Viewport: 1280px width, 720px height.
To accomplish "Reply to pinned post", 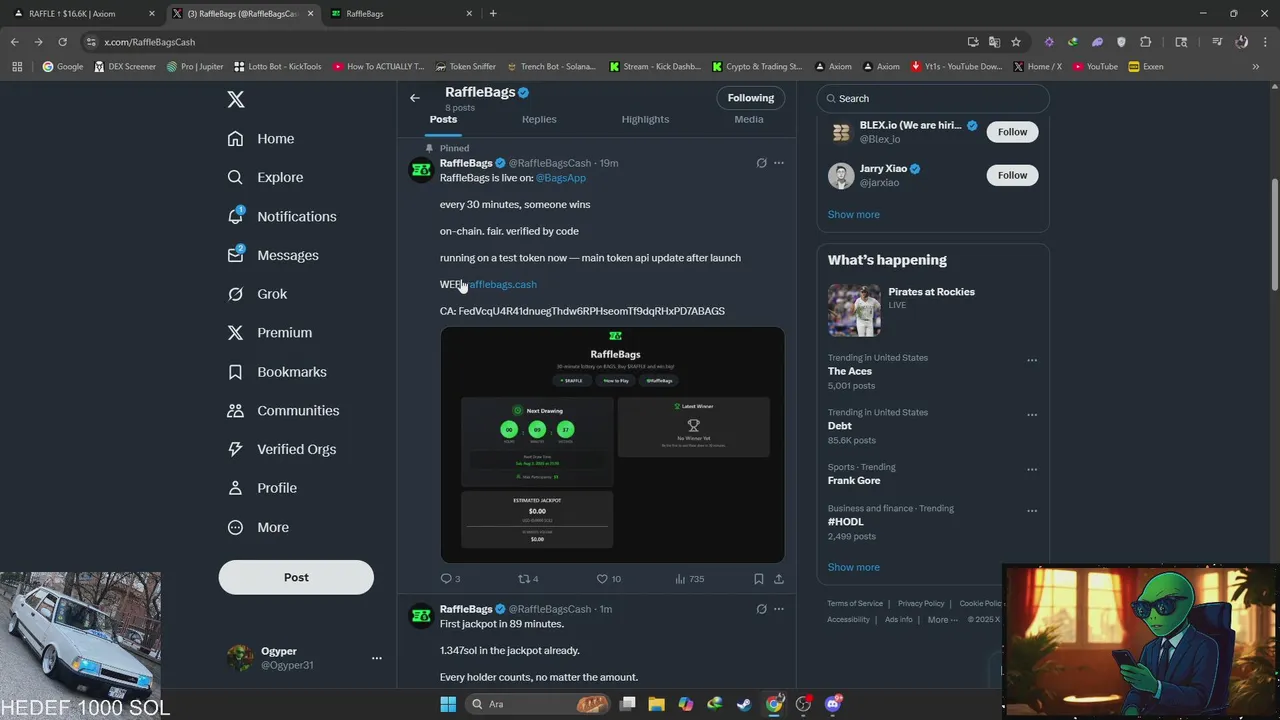I will point(450,579).
